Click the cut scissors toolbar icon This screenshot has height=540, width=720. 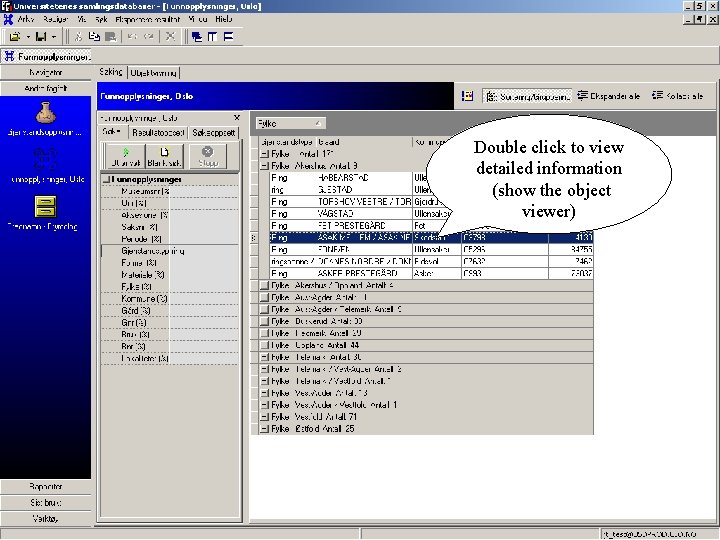pyautogui.click(x=79, y=37)
